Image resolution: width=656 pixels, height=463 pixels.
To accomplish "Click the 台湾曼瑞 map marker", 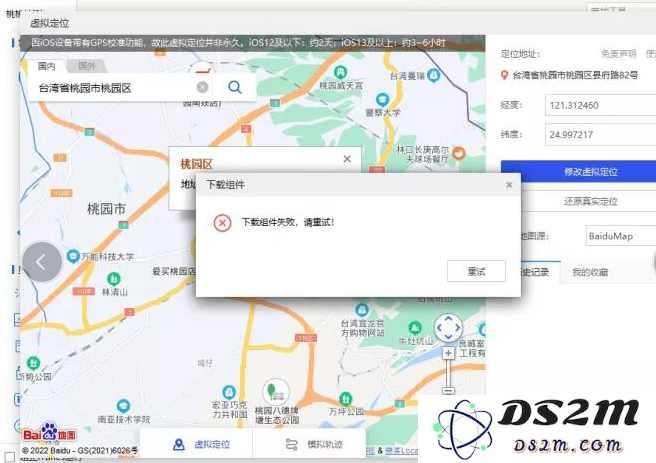I will (434, 75).
